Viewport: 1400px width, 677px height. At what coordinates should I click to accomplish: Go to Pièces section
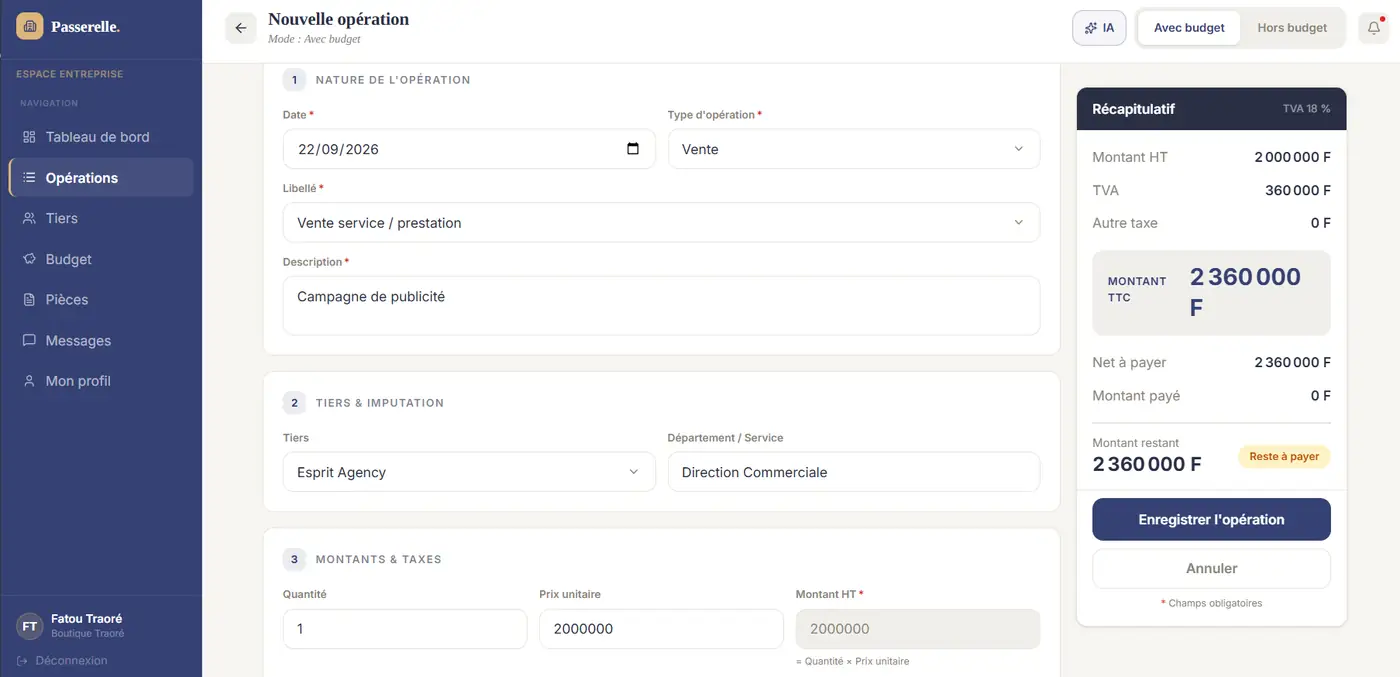click(x=101, y=300)
